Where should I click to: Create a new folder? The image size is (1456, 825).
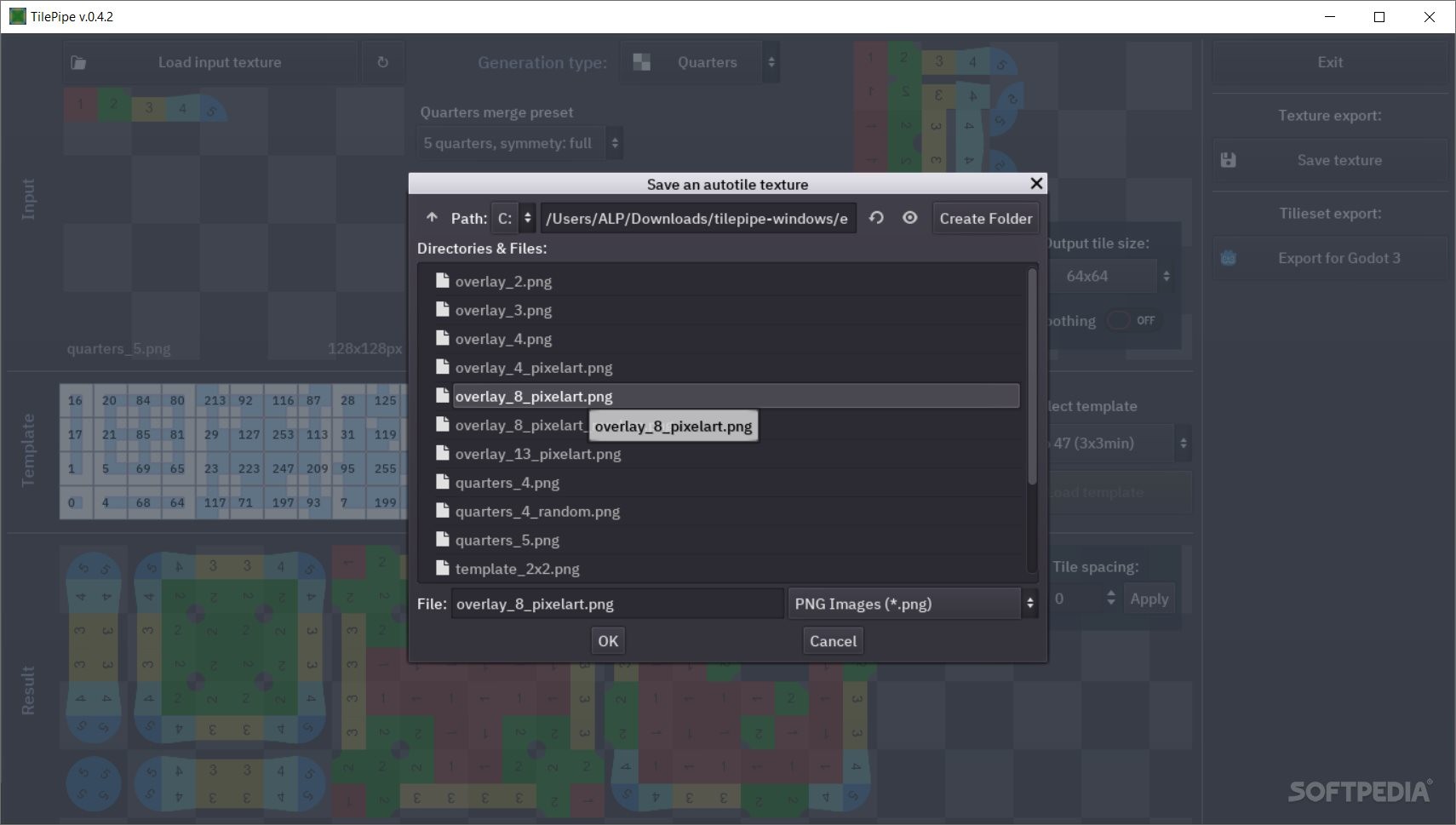pyautogui.click(x=985, y=219)
